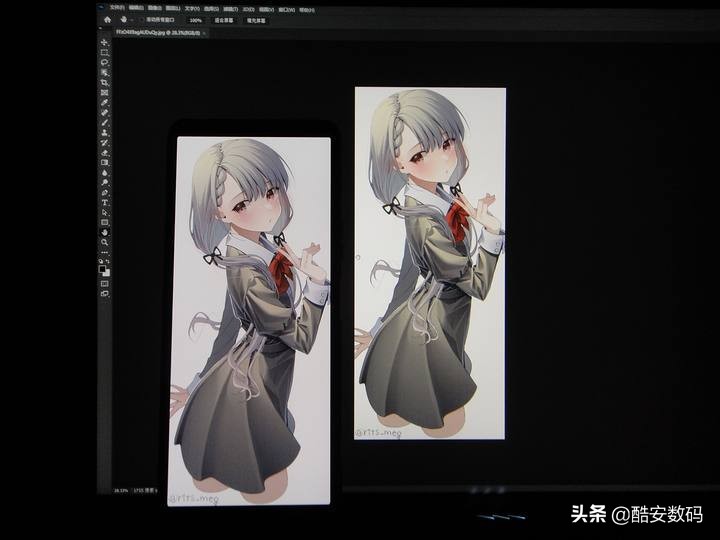Swap foreground and background colors
Screen dimensions: 720x540
pyautogui.click(x=107, y=261)
